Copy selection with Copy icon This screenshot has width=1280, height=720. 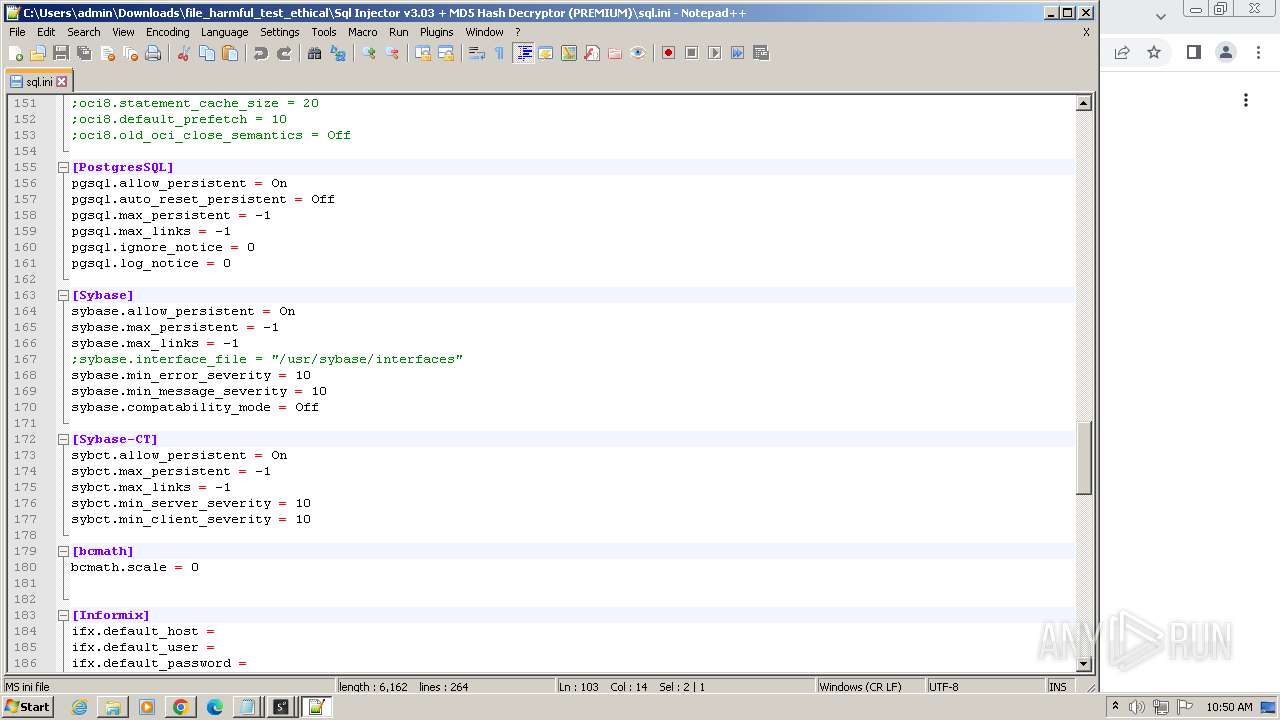click(x=207, y=53)
